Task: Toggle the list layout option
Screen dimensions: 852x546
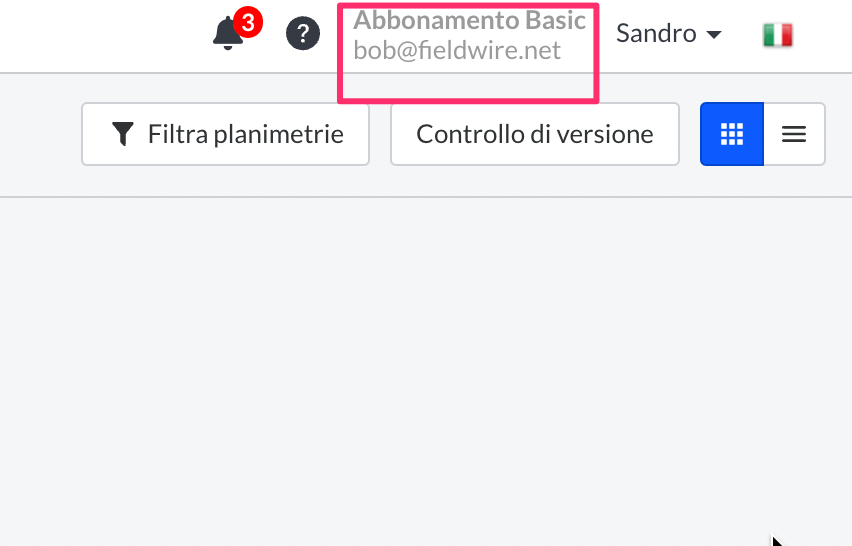Action: tap(794, 134)
